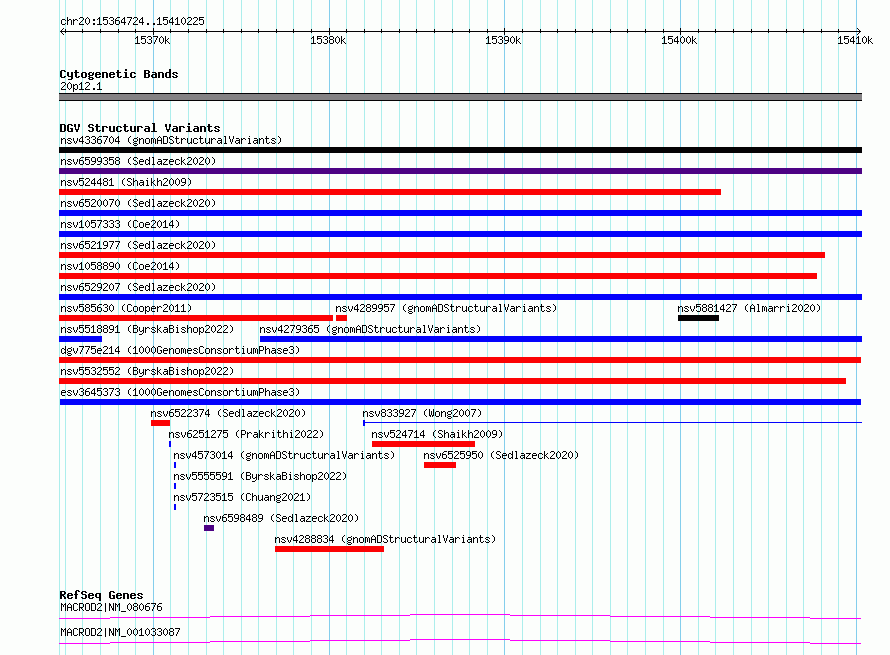Open the nsv4288834 gnomAD variant label
This screenshot has width=890, height=655.
(x=385, y=539)
